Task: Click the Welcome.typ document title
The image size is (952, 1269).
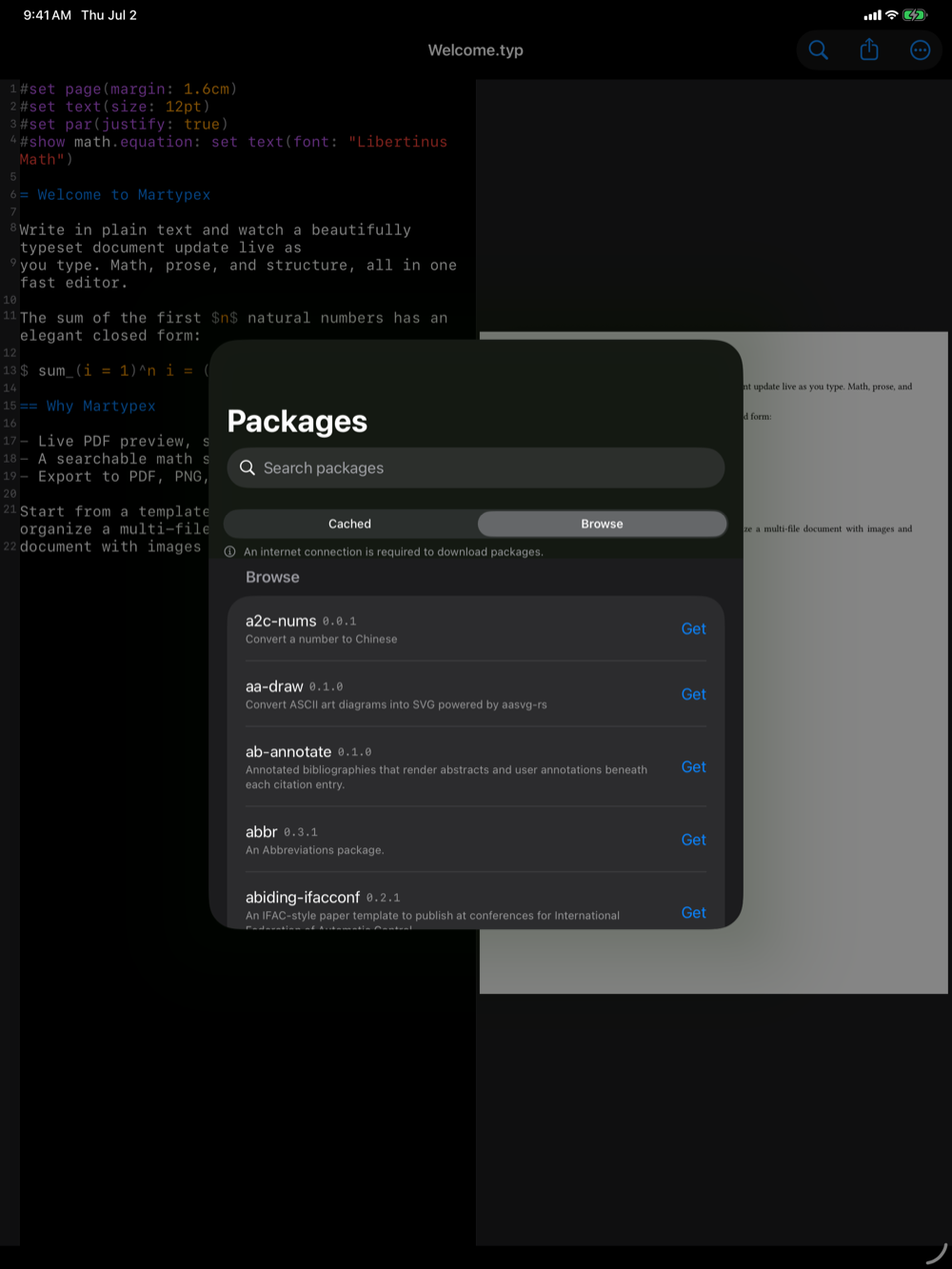Action: [x=476, y=50]
